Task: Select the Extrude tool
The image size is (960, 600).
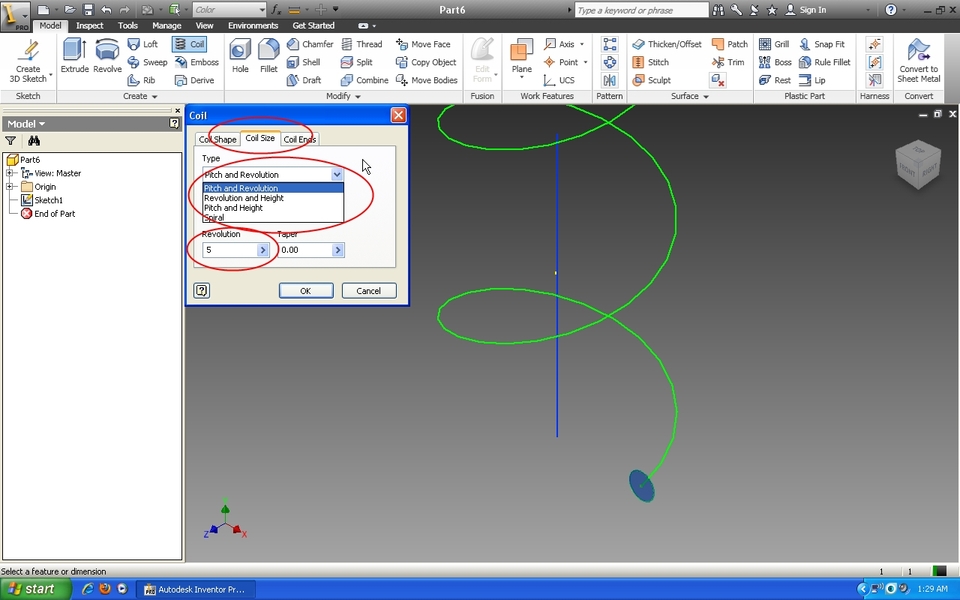Action: point(74,52)
